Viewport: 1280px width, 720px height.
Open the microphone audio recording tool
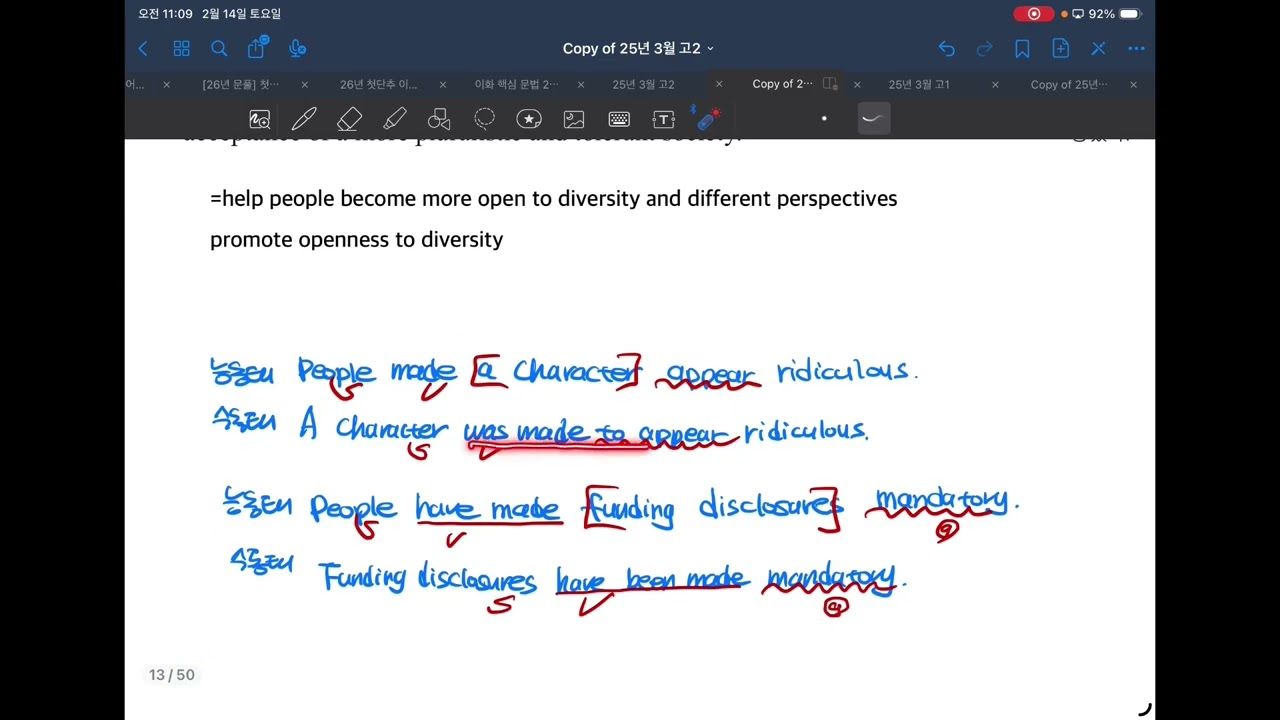(x=297, y=48)
